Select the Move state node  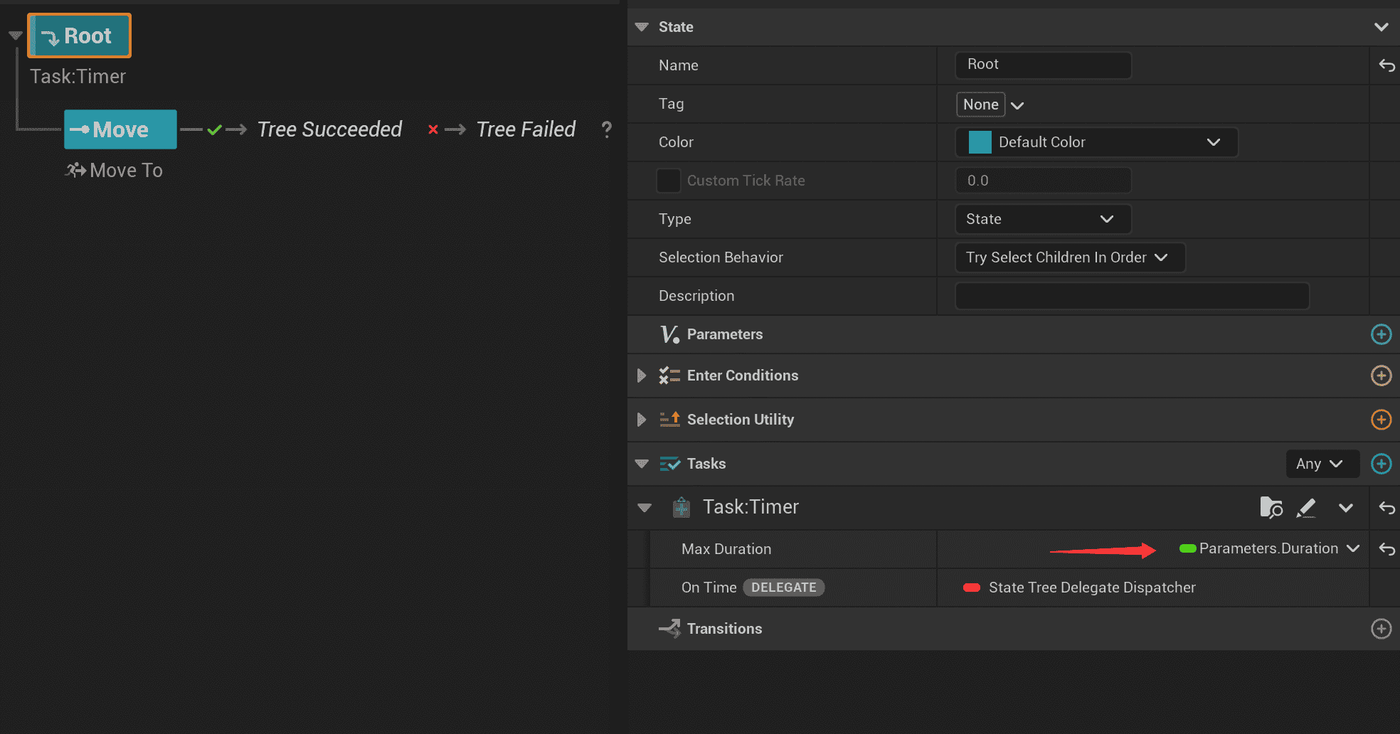click(x=120, y=130)
